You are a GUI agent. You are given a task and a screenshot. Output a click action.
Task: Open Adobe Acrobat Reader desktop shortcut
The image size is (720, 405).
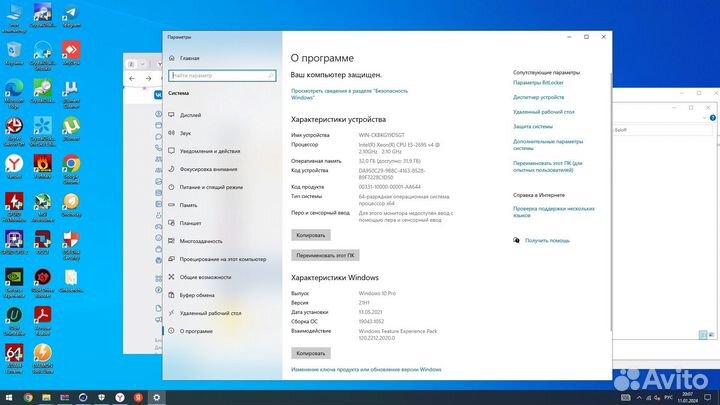point(43,321)
